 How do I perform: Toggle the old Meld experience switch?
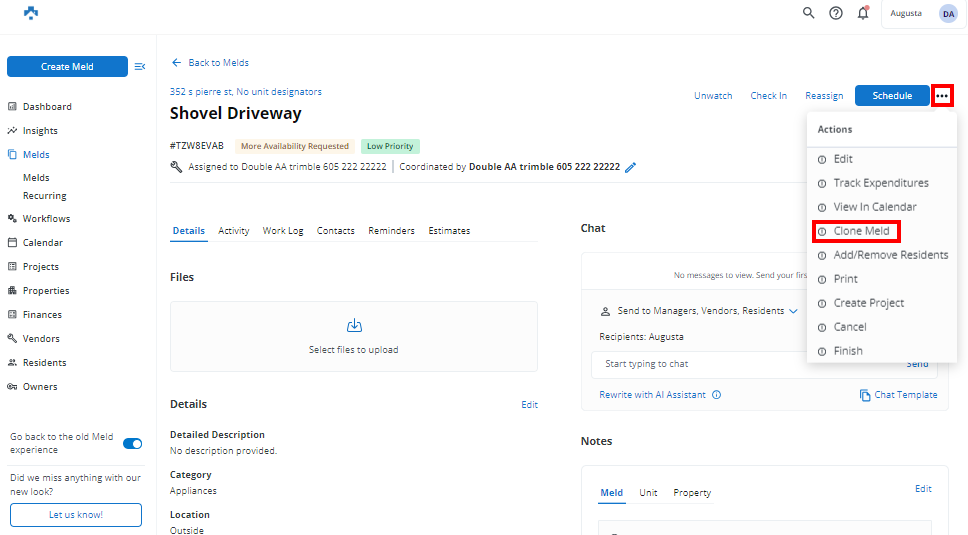132,443
